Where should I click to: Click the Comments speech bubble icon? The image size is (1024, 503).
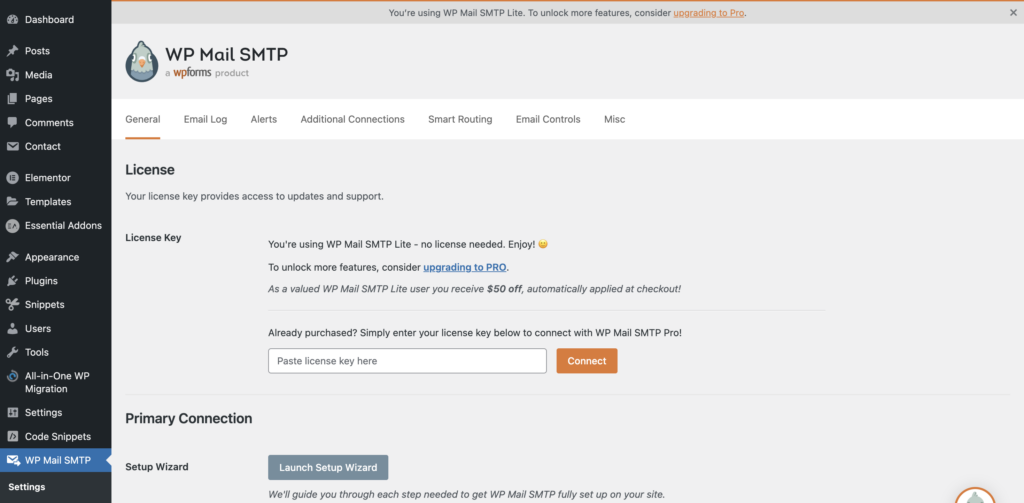pos(12,123)
